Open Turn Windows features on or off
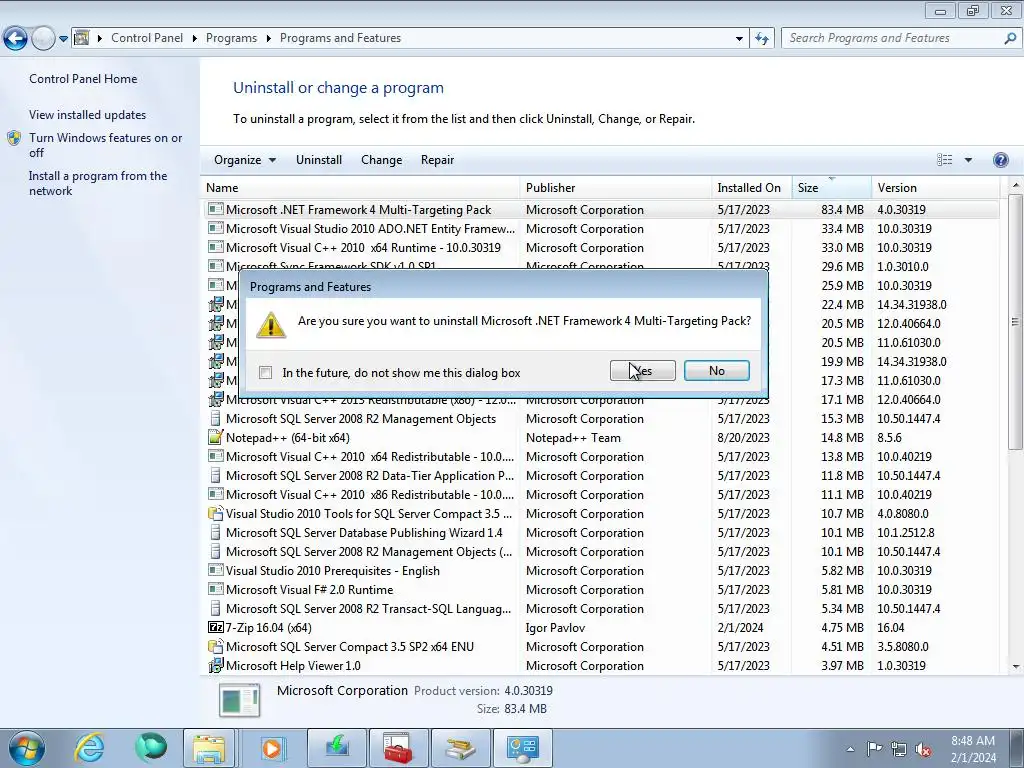1024x768 pixels. point(105,145)
